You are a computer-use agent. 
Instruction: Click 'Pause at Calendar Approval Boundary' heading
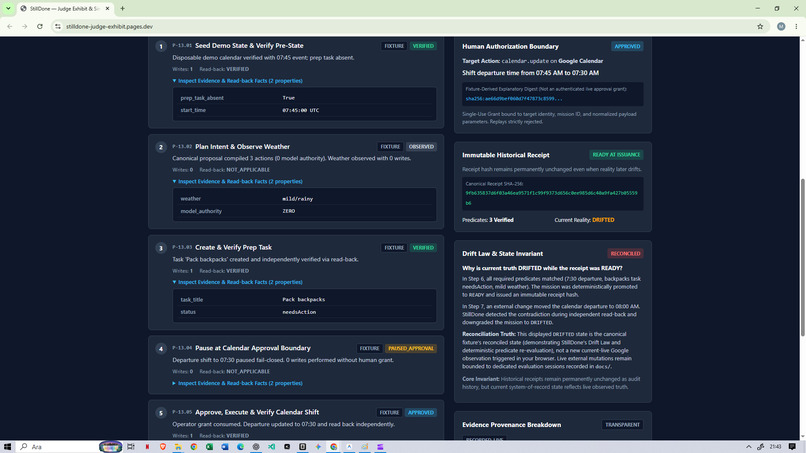[x=252, y=348]
